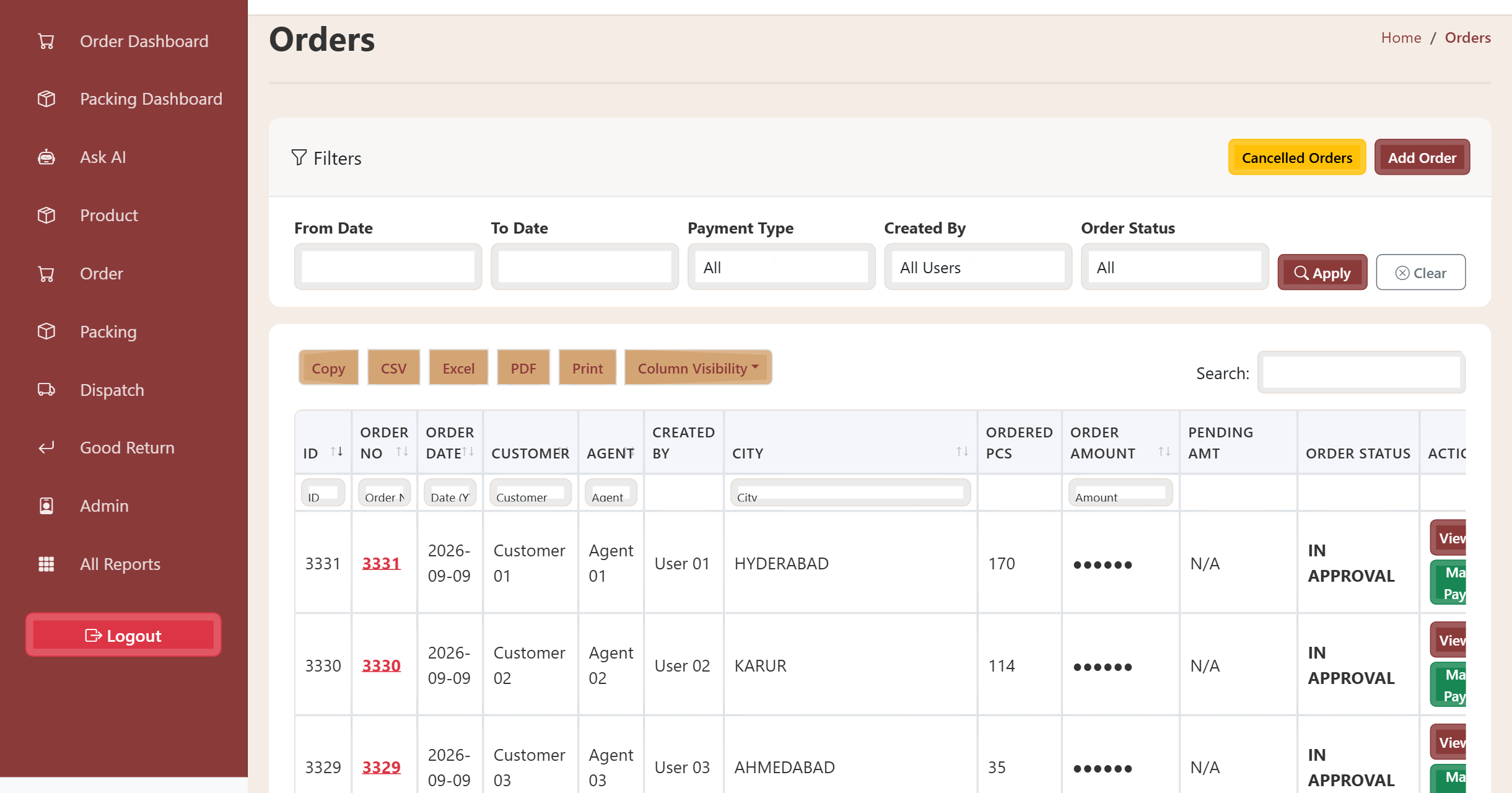Export the table as CSV
Image resolution: width=1512 pixels, height=793 pixels.
point(393,368)
